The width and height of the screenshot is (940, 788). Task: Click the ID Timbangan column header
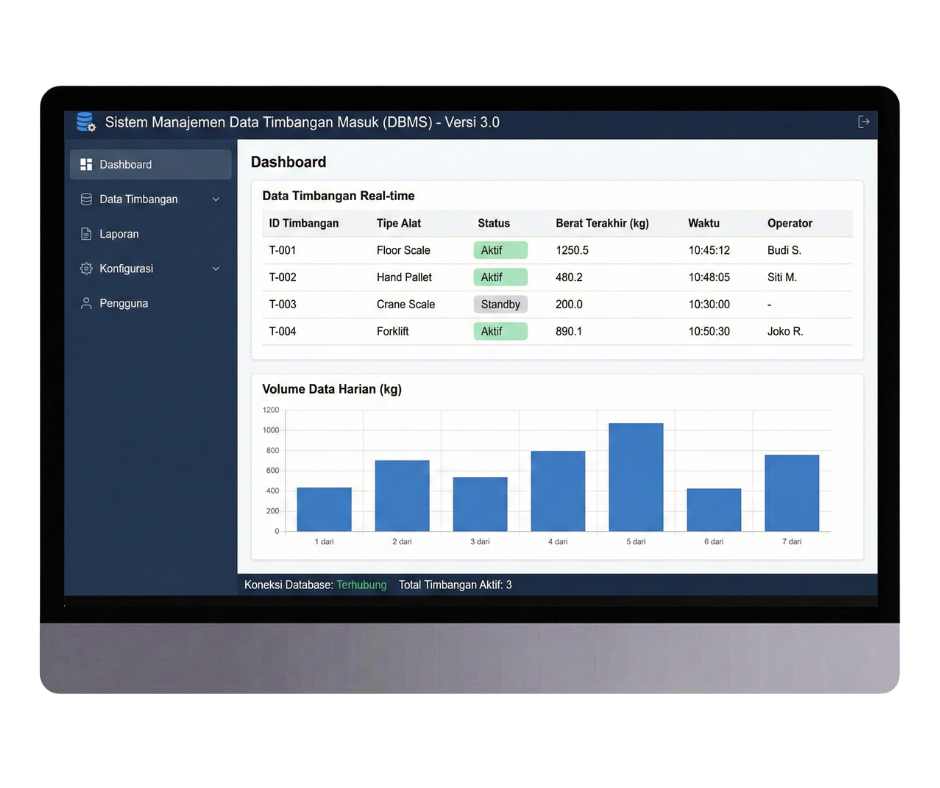coord(304,223)
